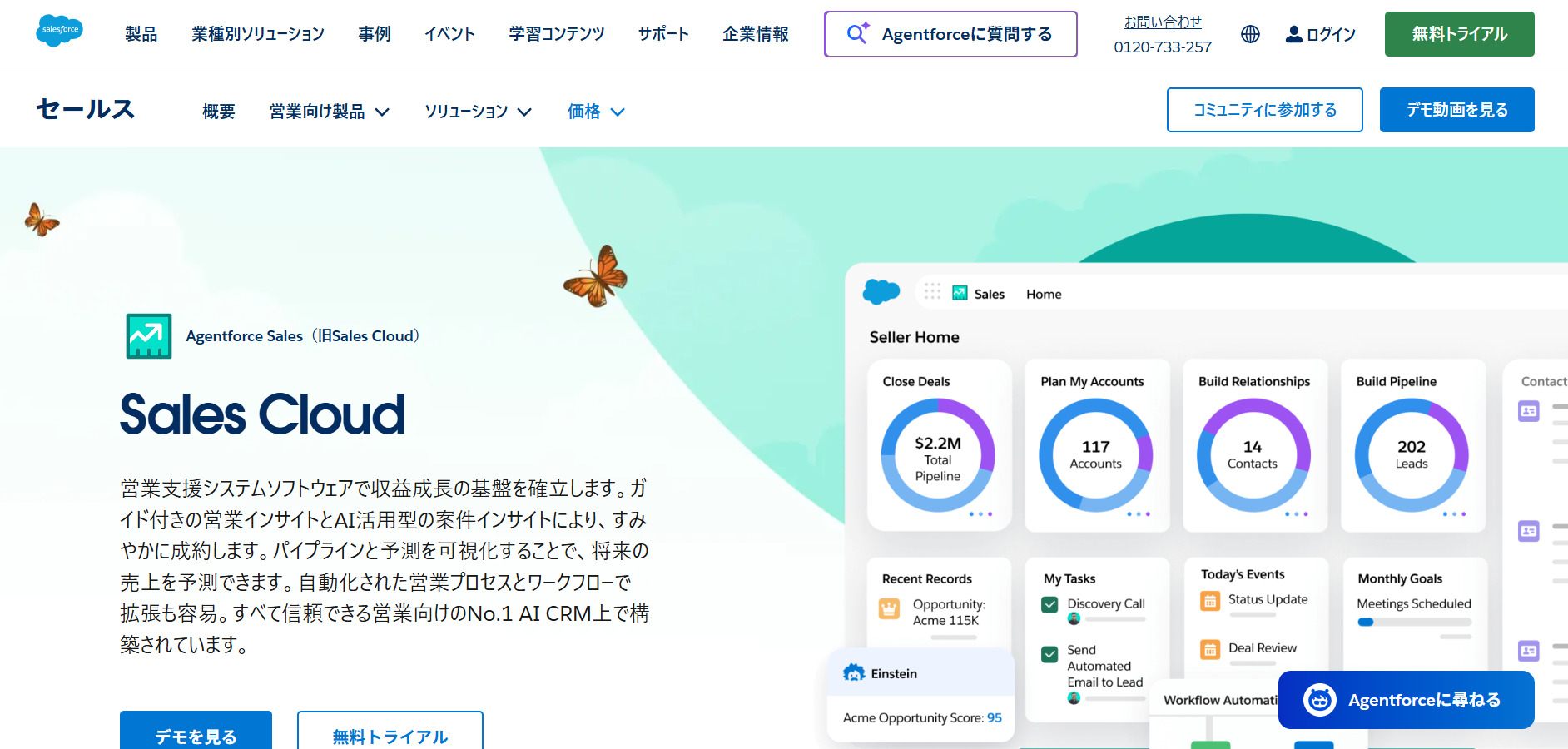Select the Agentforce Sales green chart icon

(149, 335)
